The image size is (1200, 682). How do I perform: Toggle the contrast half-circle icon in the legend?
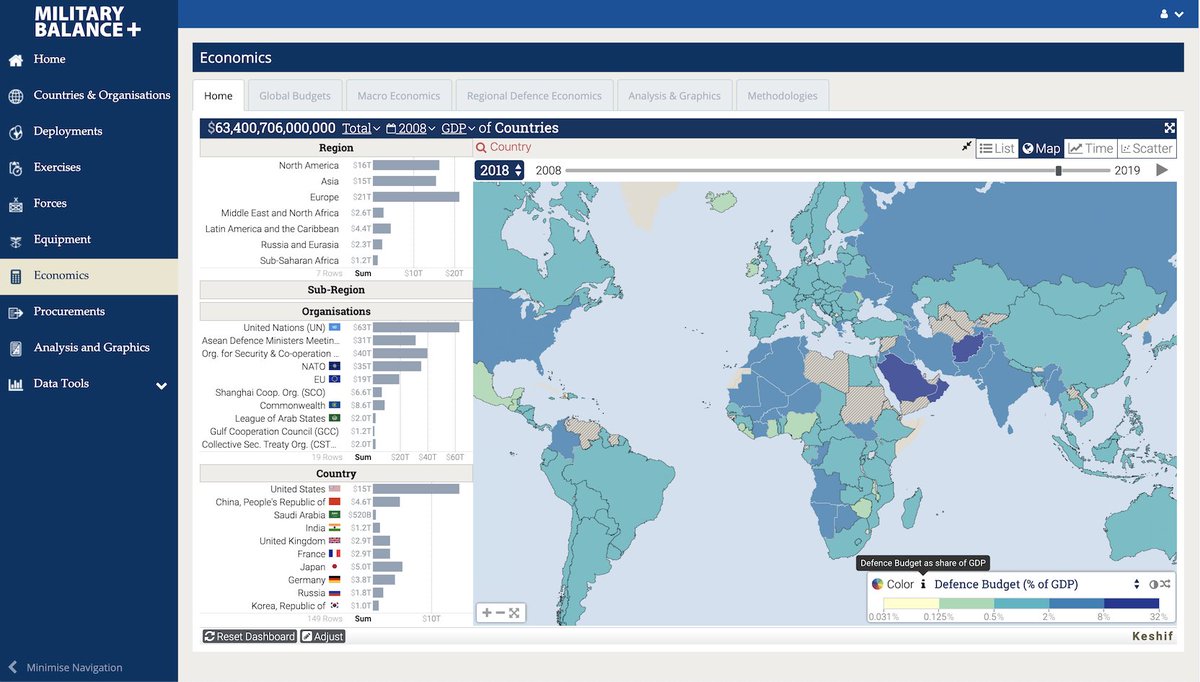pyautogui.click(x=1153, y=584)
